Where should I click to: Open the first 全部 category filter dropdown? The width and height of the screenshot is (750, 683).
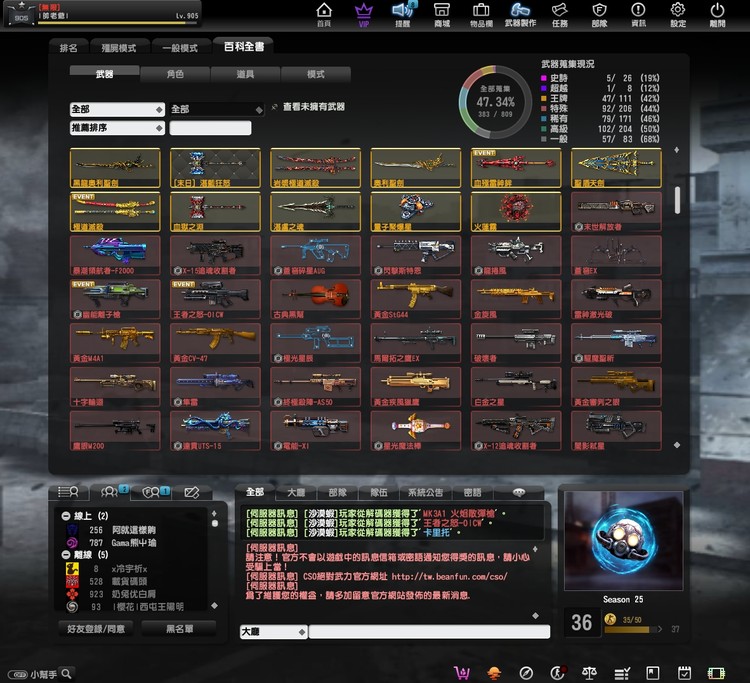coord(116,109)
